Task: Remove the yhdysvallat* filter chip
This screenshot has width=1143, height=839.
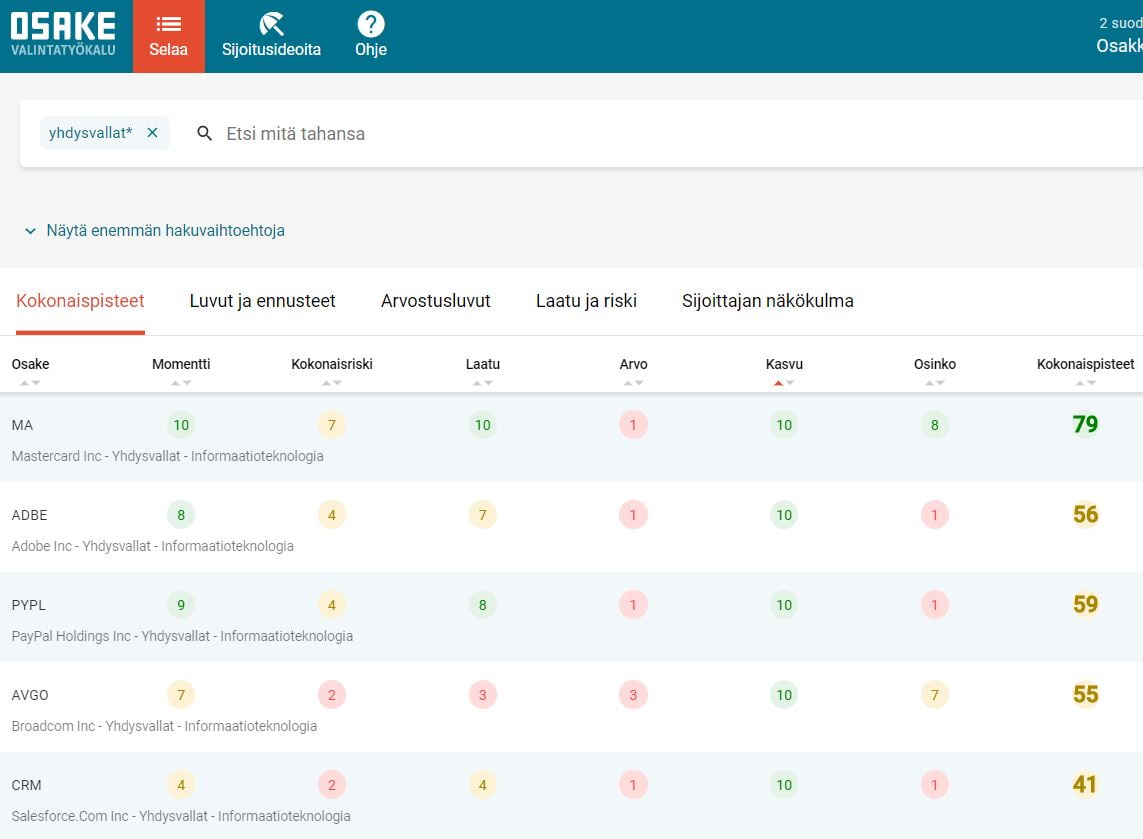Action: point(152,133)
